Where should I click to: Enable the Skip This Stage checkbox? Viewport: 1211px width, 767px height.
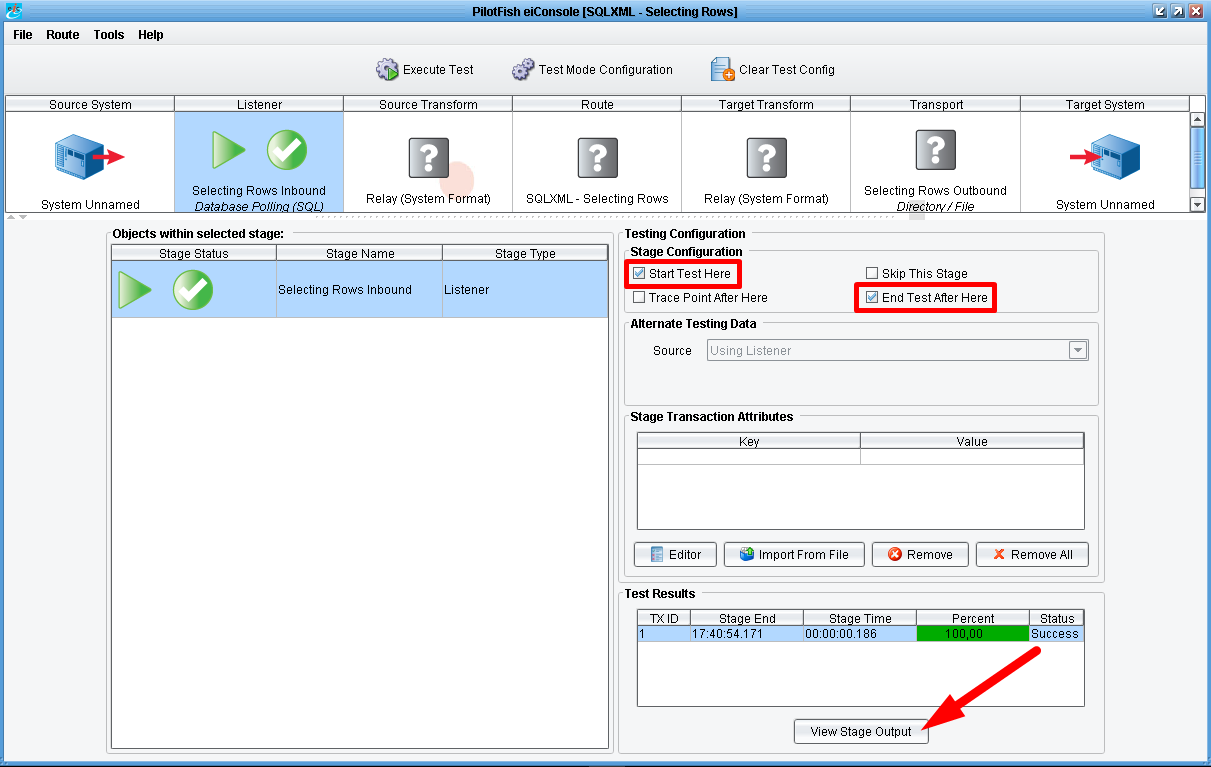pos(872,273)
